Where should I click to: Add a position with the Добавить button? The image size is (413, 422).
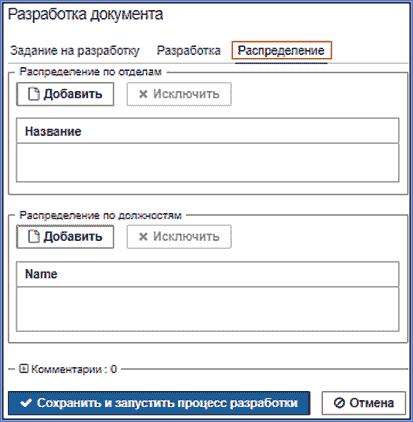65,237
